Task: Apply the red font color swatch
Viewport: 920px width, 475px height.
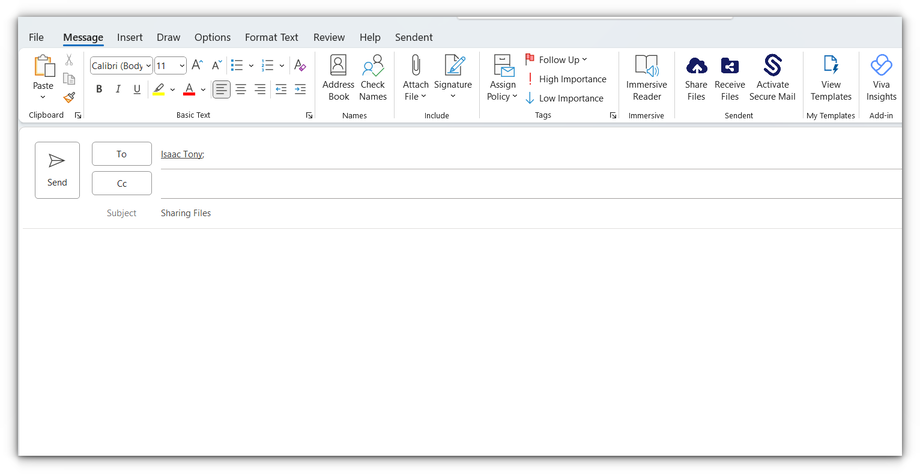Action: (189, 90)
